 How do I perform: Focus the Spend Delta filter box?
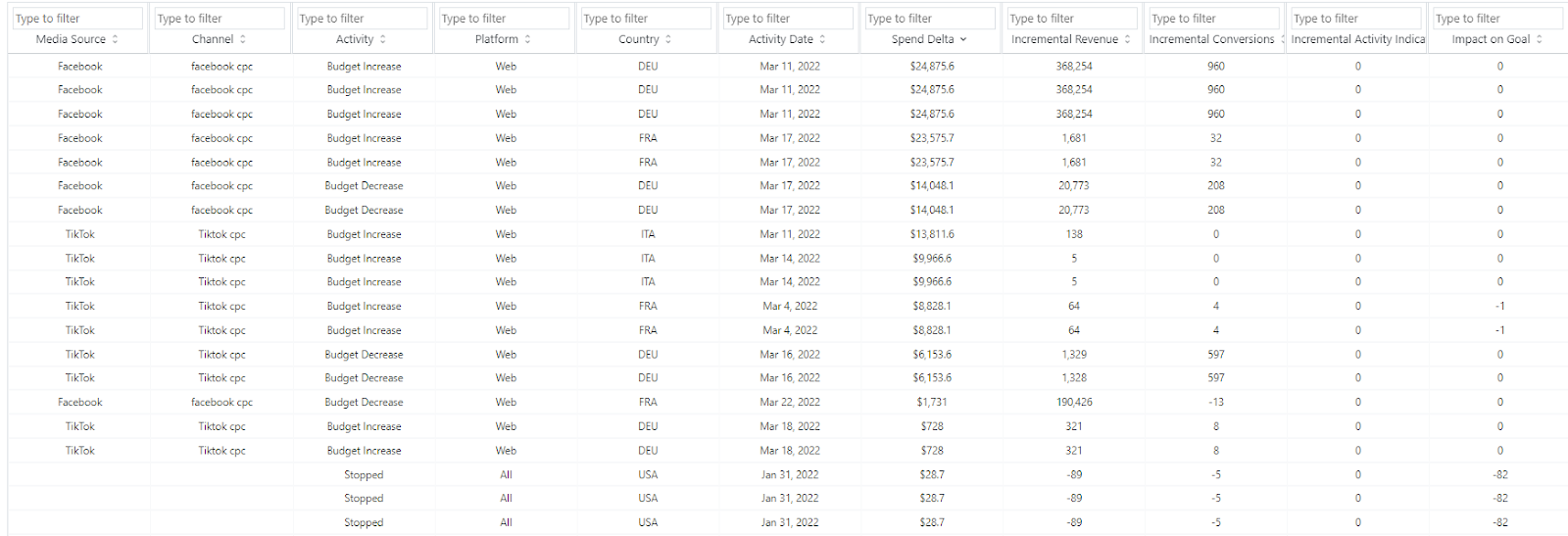pos(931,19)
